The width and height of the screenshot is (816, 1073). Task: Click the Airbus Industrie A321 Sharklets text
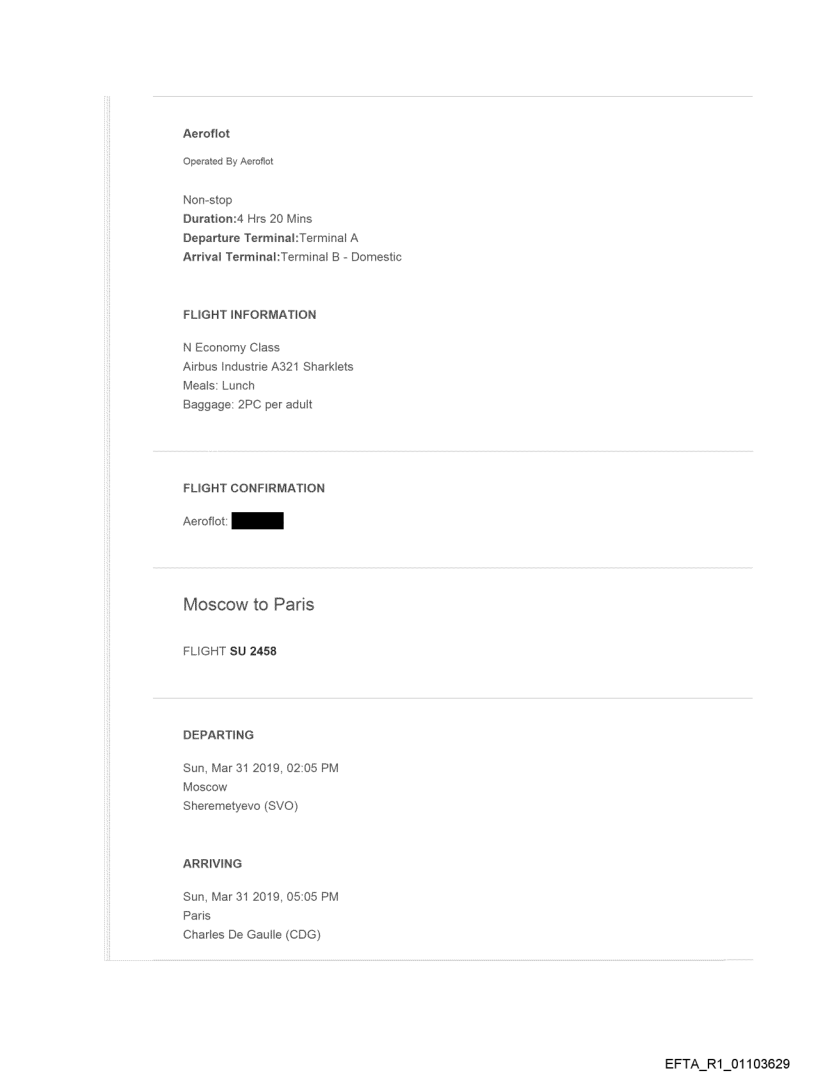(268, 367)
